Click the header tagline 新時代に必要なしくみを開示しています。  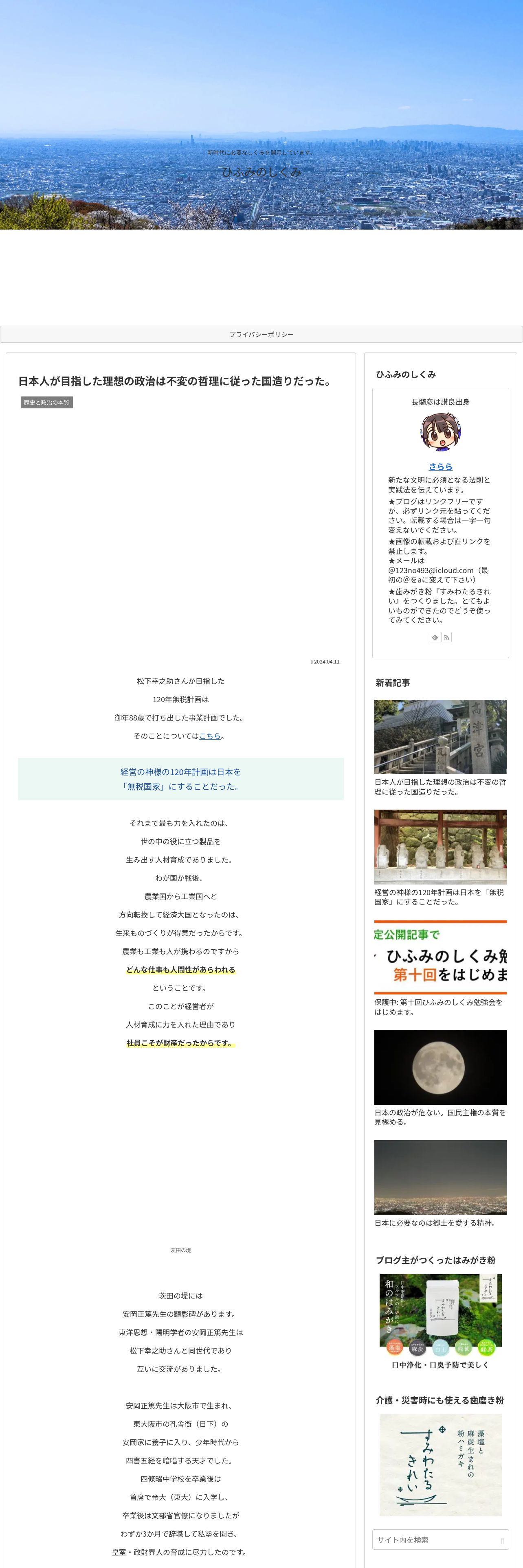[261, 153]
